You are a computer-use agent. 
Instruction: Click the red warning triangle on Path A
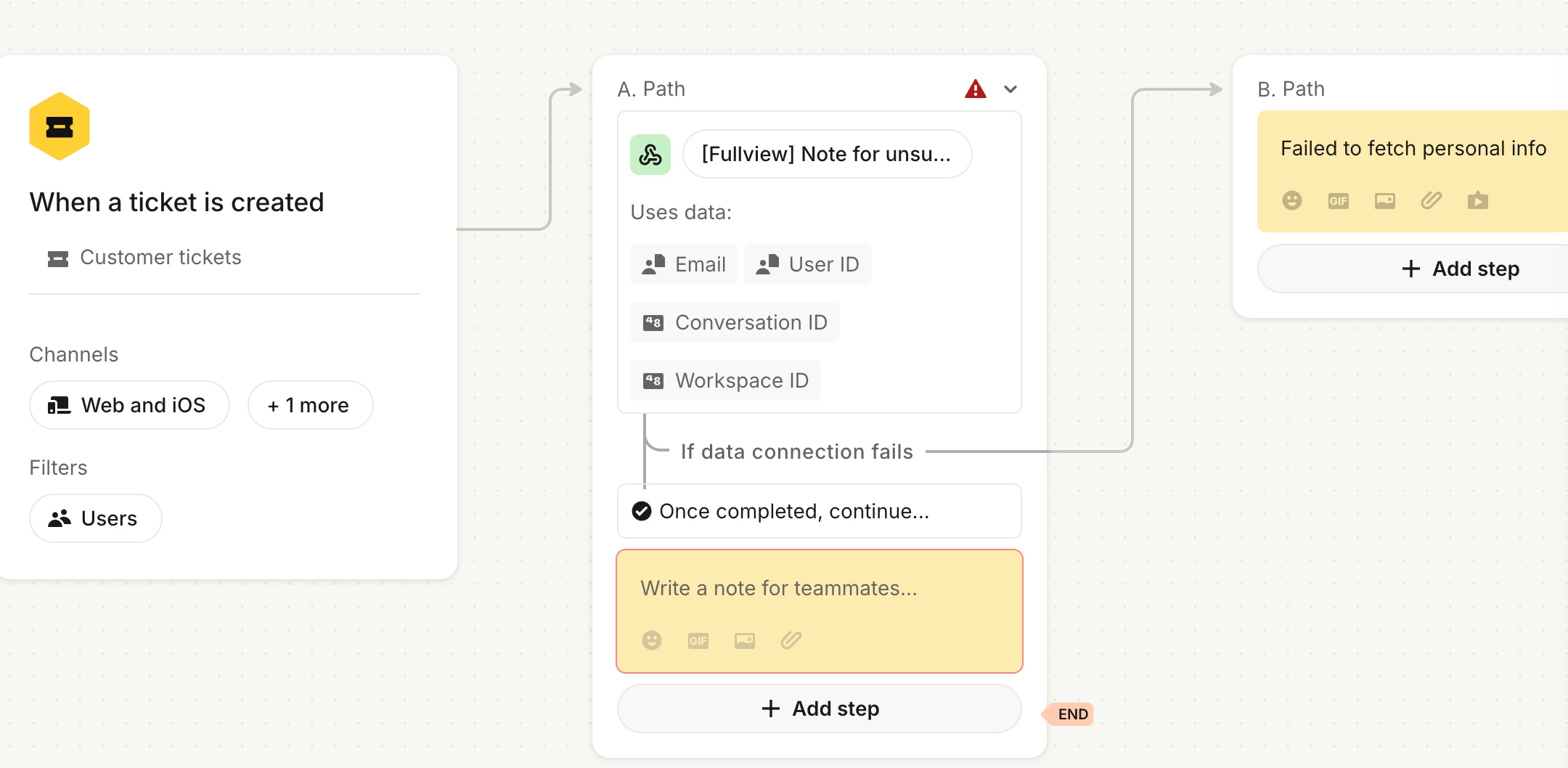(975, 89)
